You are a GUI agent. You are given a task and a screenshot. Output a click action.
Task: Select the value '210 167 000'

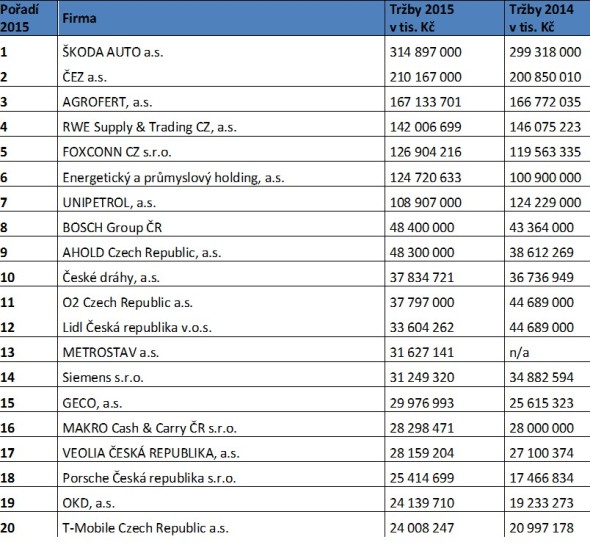coord(426,77)
